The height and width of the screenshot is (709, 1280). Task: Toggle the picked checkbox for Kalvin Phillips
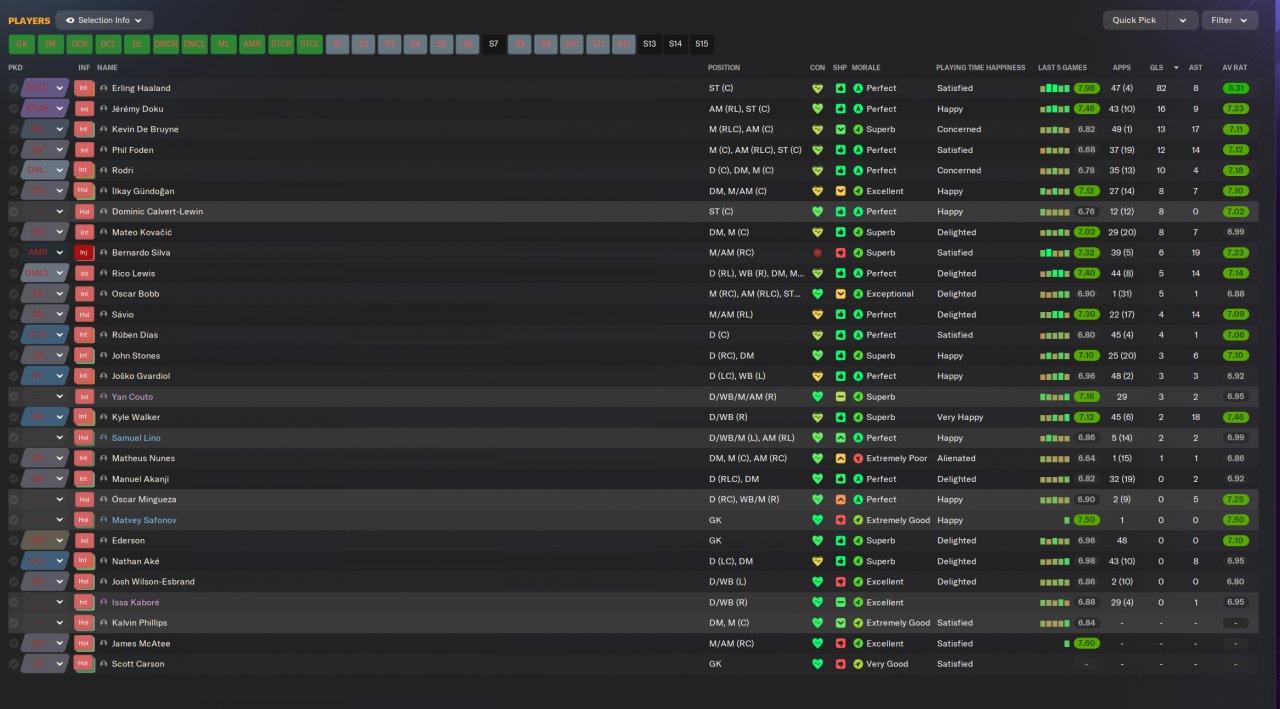point(14,623)
